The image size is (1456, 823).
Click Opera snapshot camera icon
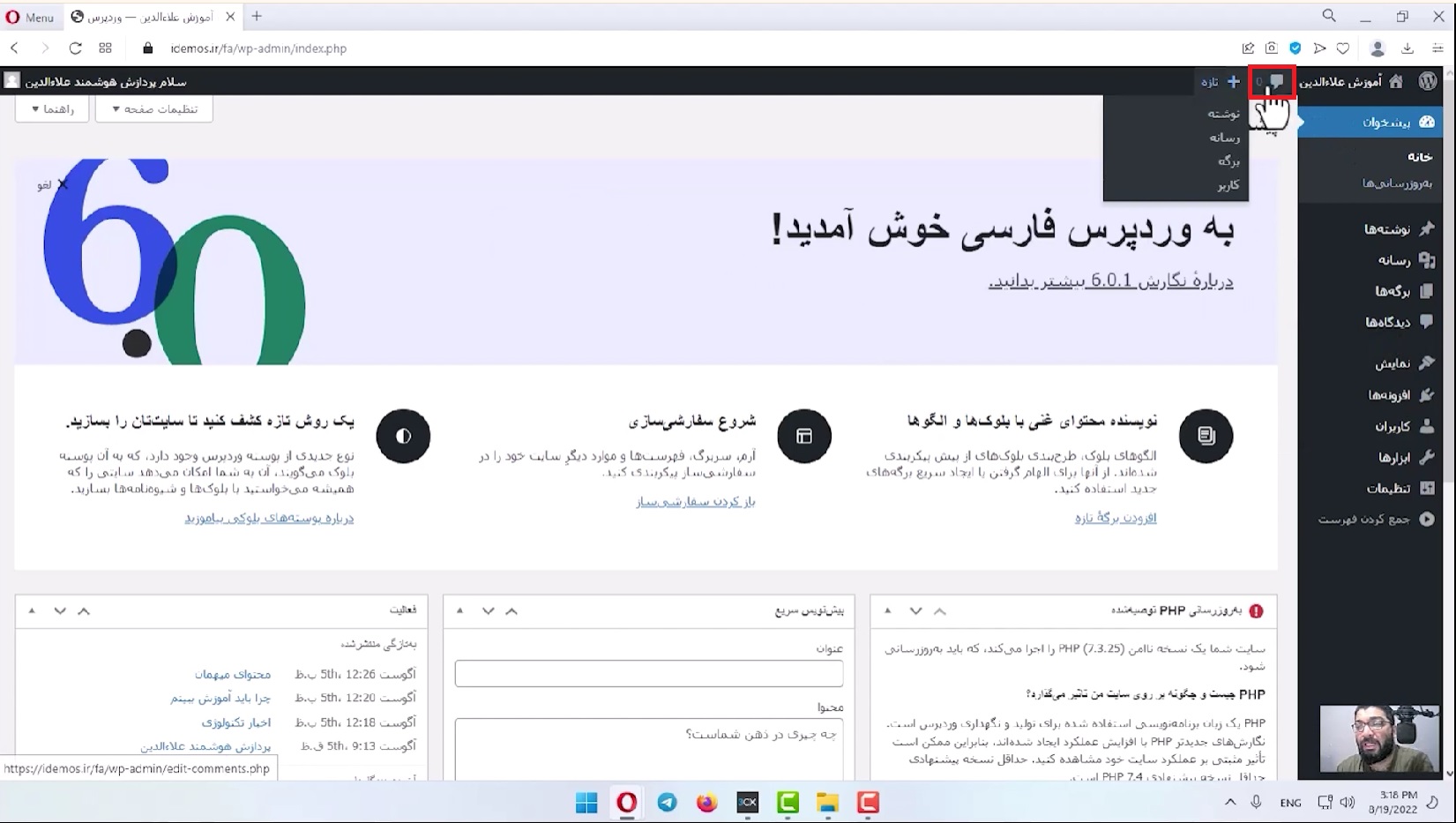coord(1271,49)
